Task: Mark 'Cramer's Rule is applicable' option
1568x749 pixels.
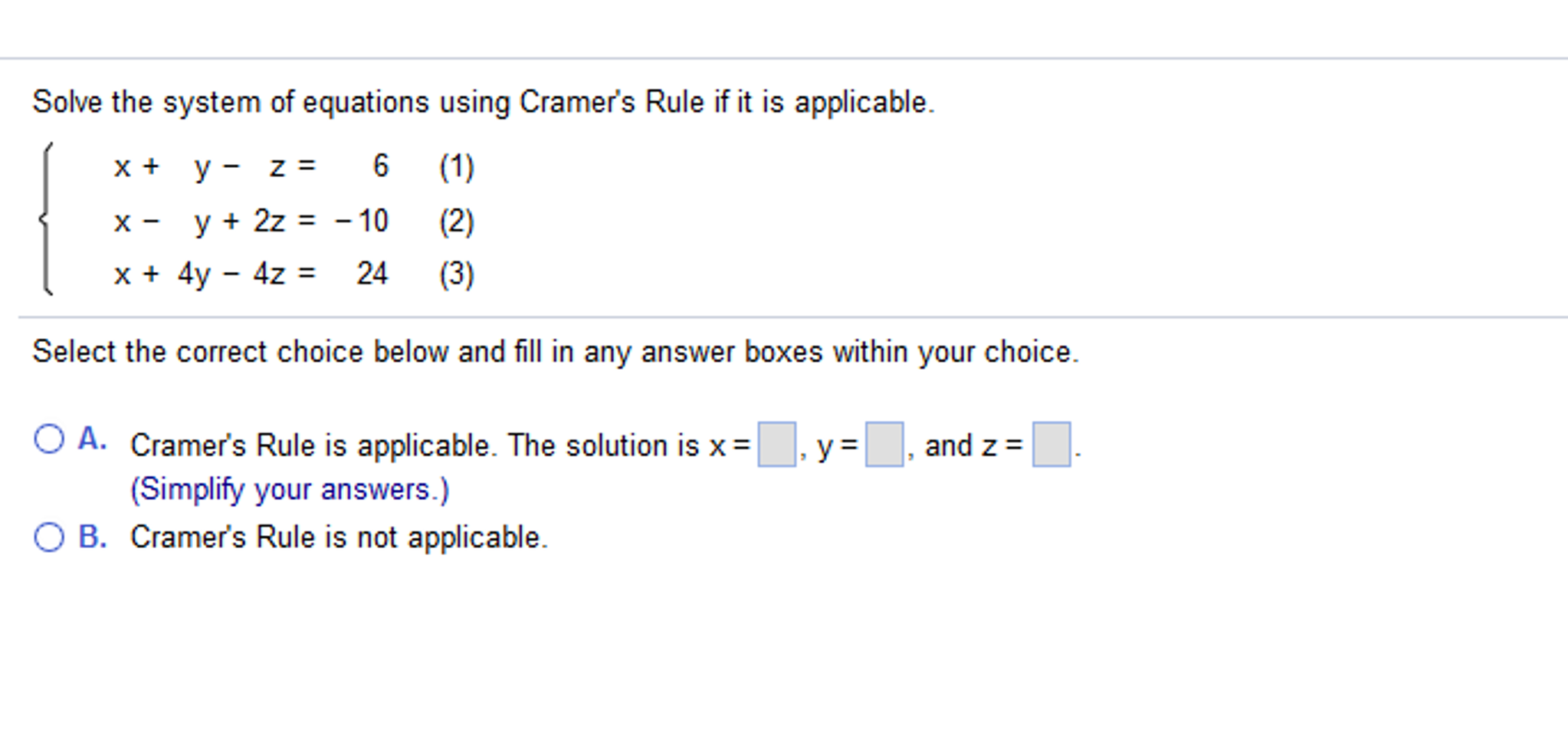Action: tap(49, 439)
